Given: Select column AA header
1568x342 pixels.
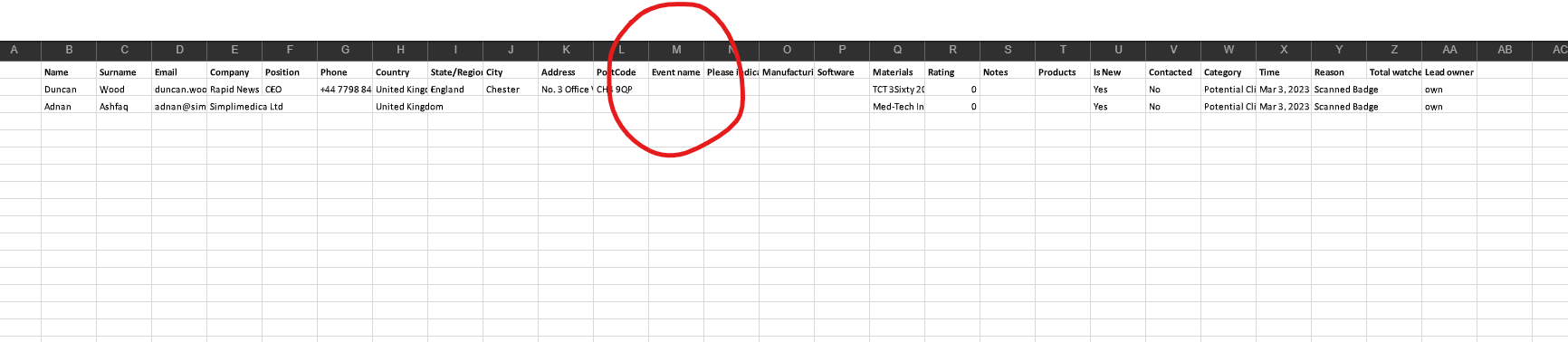Looking at the screenshot, I should [x=1449, y=50].
